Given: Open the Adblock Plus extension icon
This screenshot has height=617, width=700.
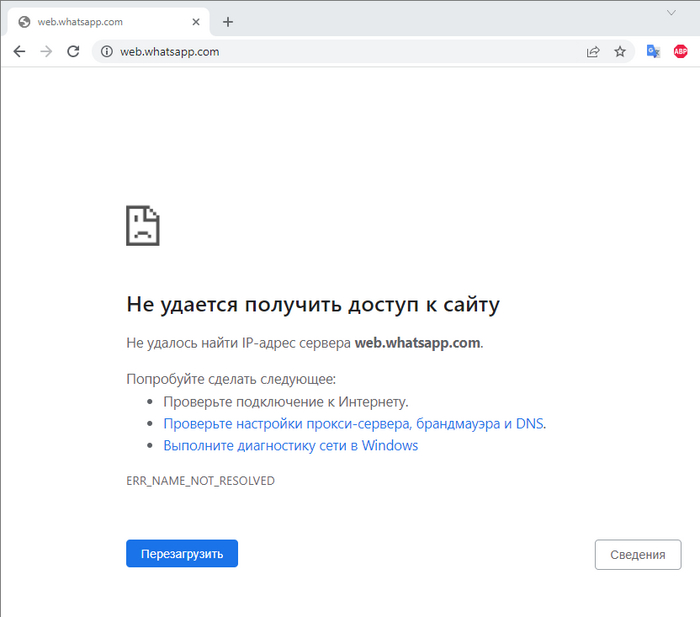Looking at the screenshot, I should coord(680,52).
